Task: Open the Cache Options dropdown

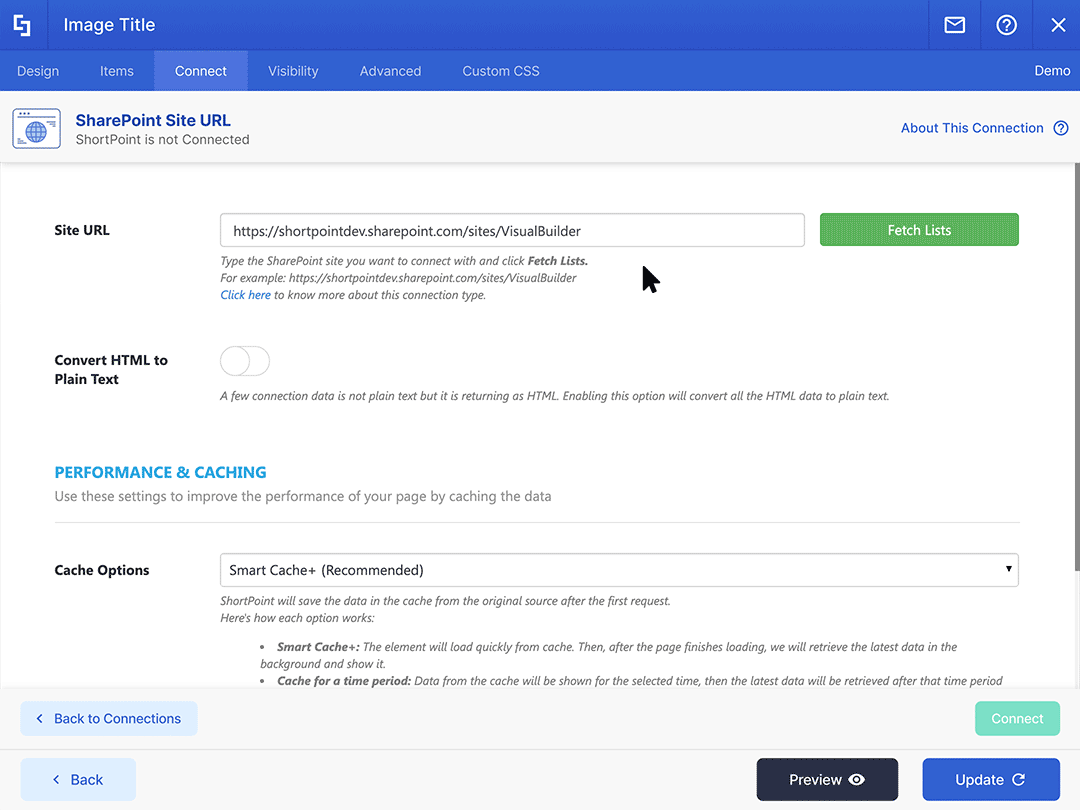Action: coord(619,569)
